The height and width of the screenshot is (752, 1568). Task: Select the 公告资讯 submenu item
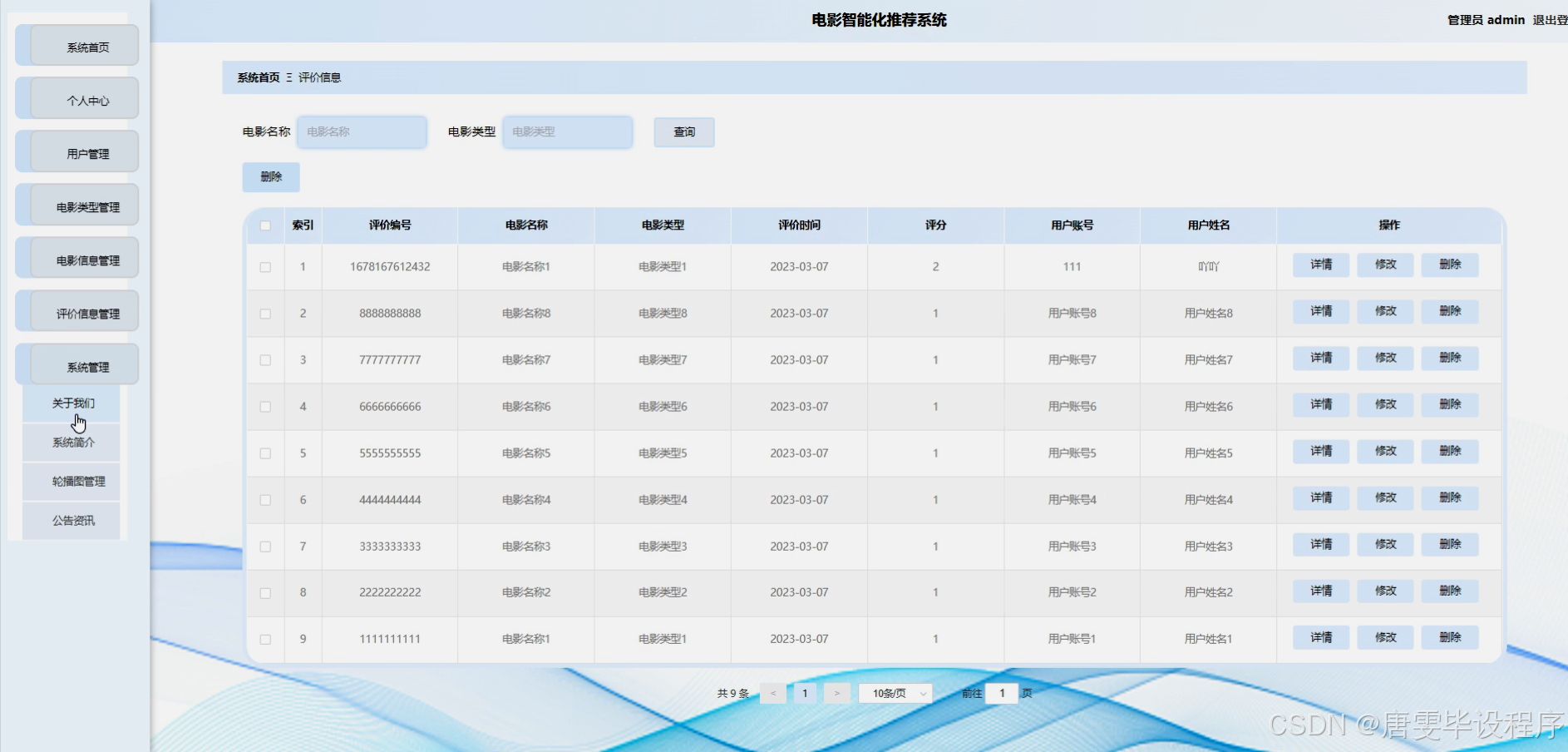[71, 521]
